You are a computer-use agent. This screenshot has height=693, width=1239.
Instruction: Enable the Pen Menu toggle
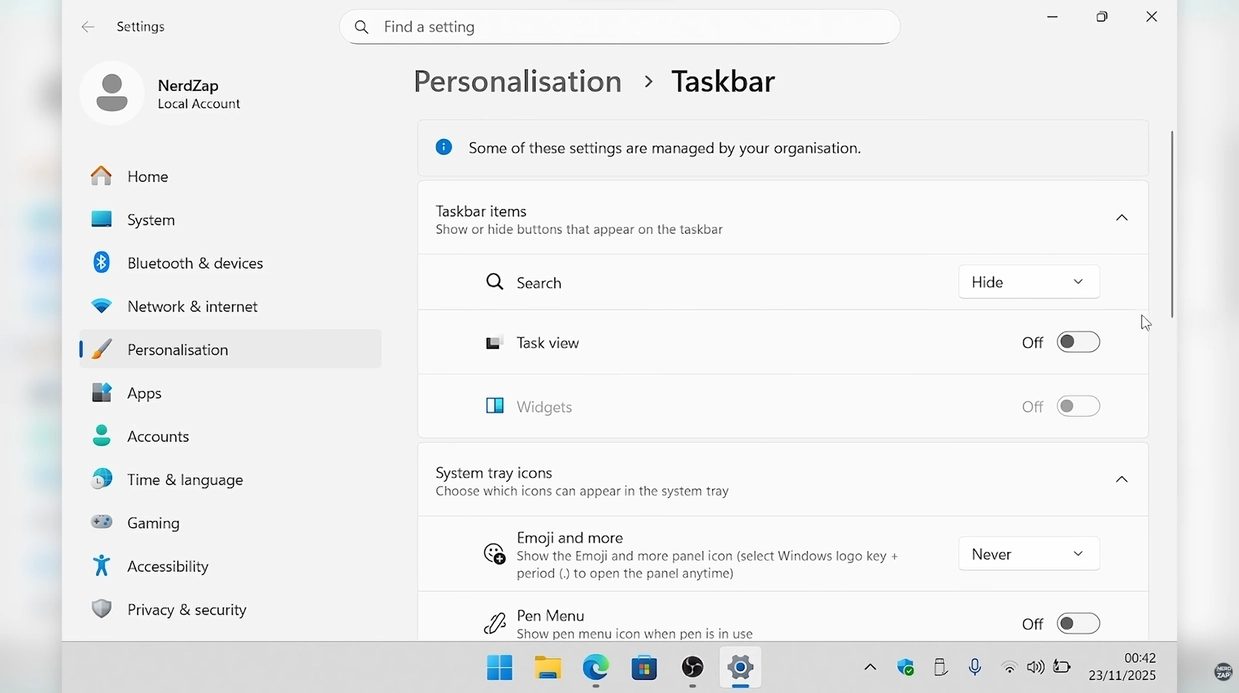[x=1078, y=624]
